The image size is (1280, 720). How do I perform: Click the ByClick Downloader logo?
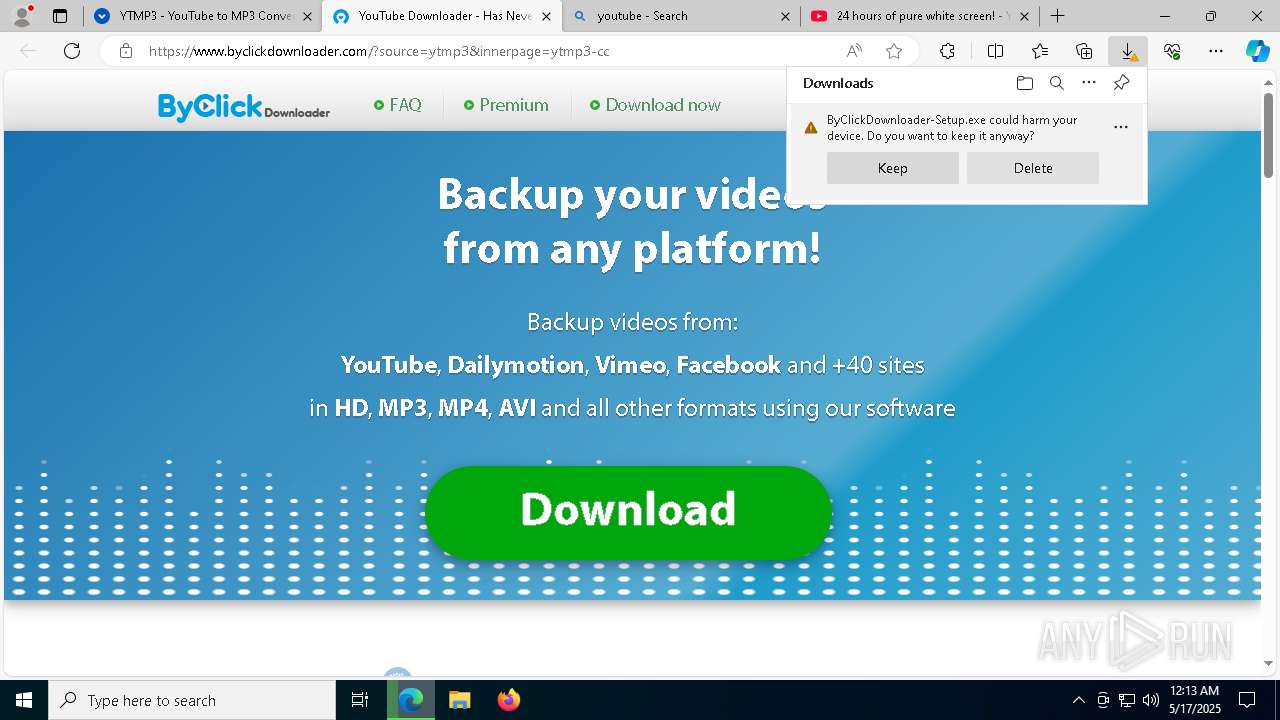[x=244, y=106]
